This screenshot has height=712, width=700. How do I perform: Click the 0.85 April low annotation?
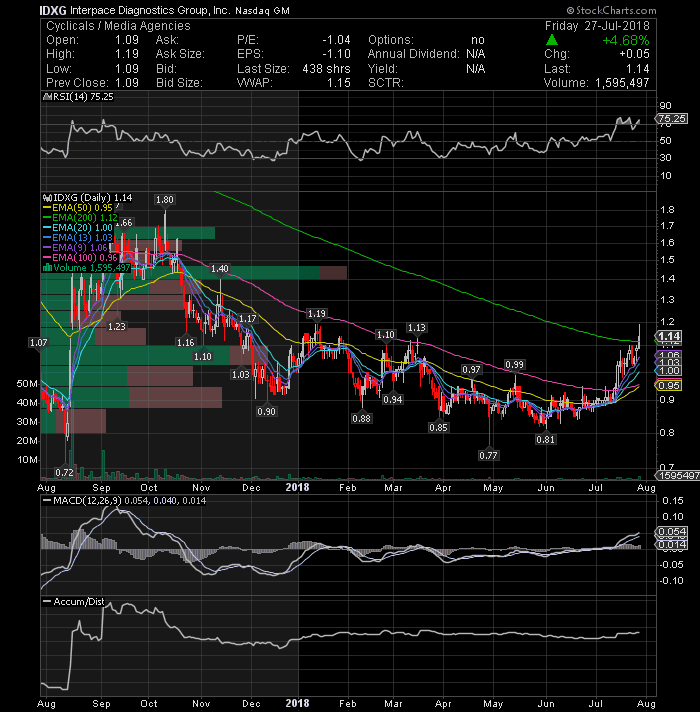point(439,427)
